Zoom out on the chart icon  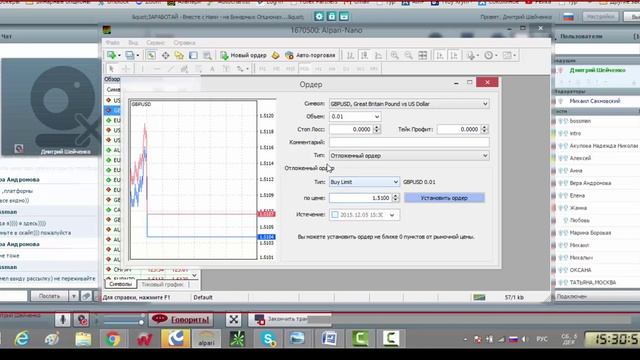[408, 55]
